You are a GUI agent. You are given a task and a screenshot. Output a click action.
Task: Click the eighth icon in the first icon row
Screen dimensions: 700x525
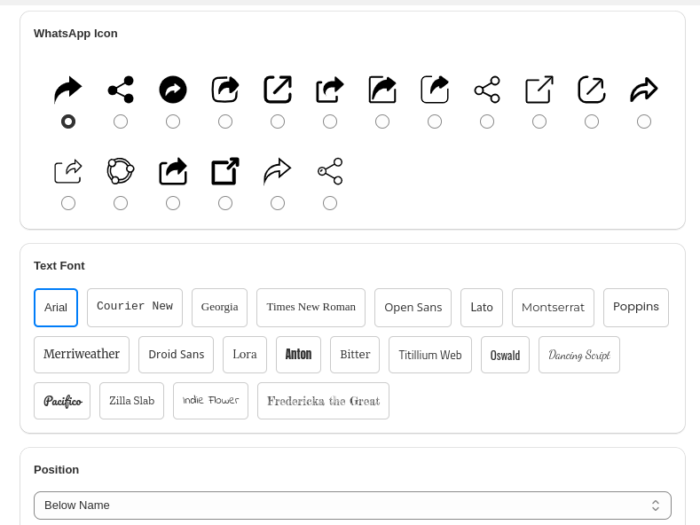[434, 90]
